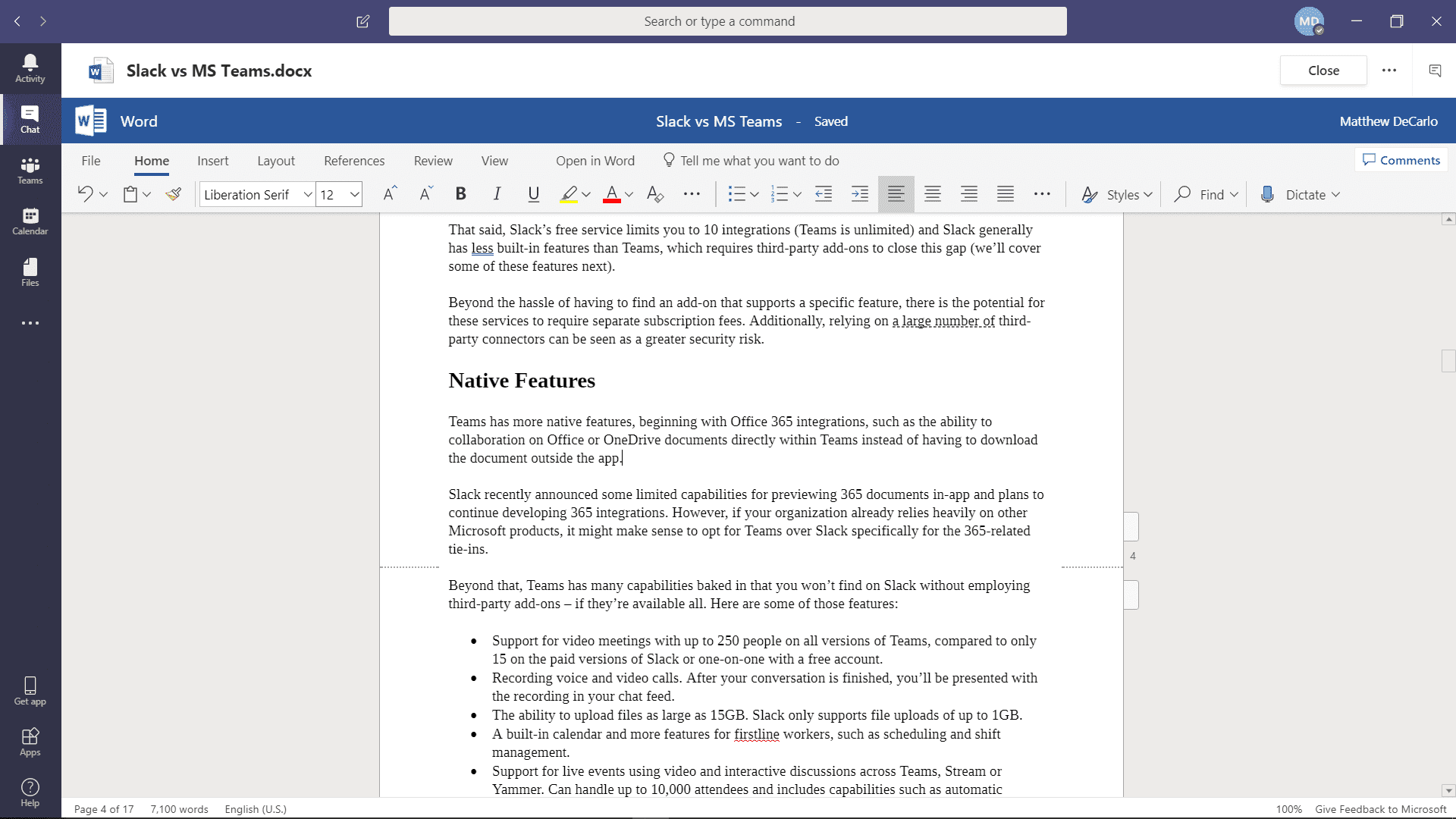This screenshot has height=819, width=1456.
Task: Switch to the Layout tab
Action: click(276, 161)
